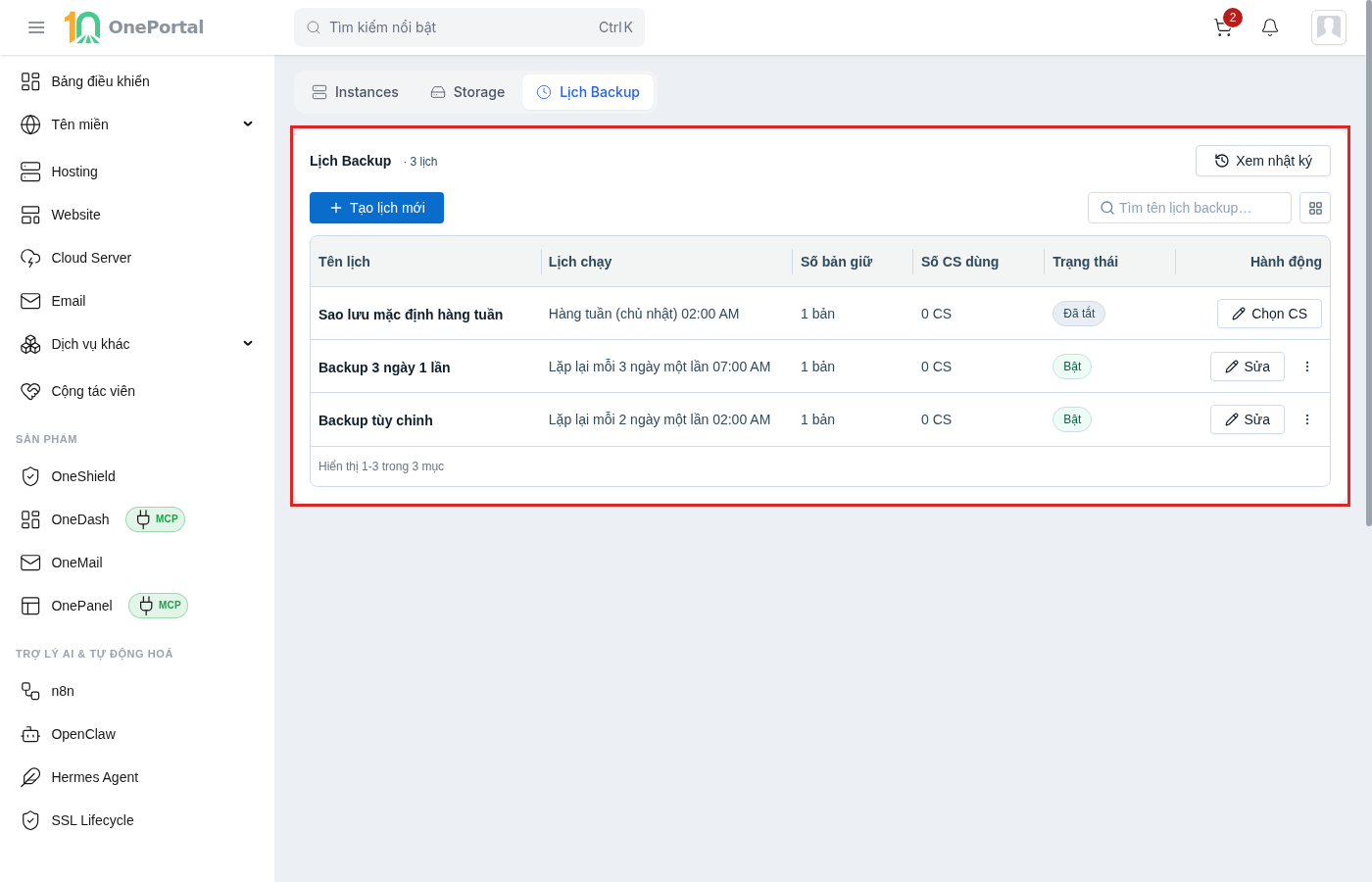Click the OneShield shield icon

(30, 476)
